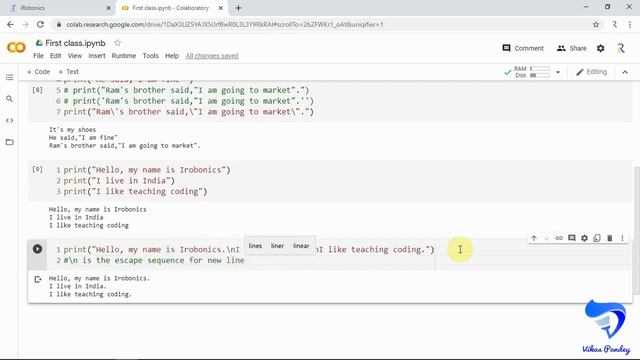Viewport: 640px width, 360px height.
Task: Delete the selected cell
Action: coord(609,238)
